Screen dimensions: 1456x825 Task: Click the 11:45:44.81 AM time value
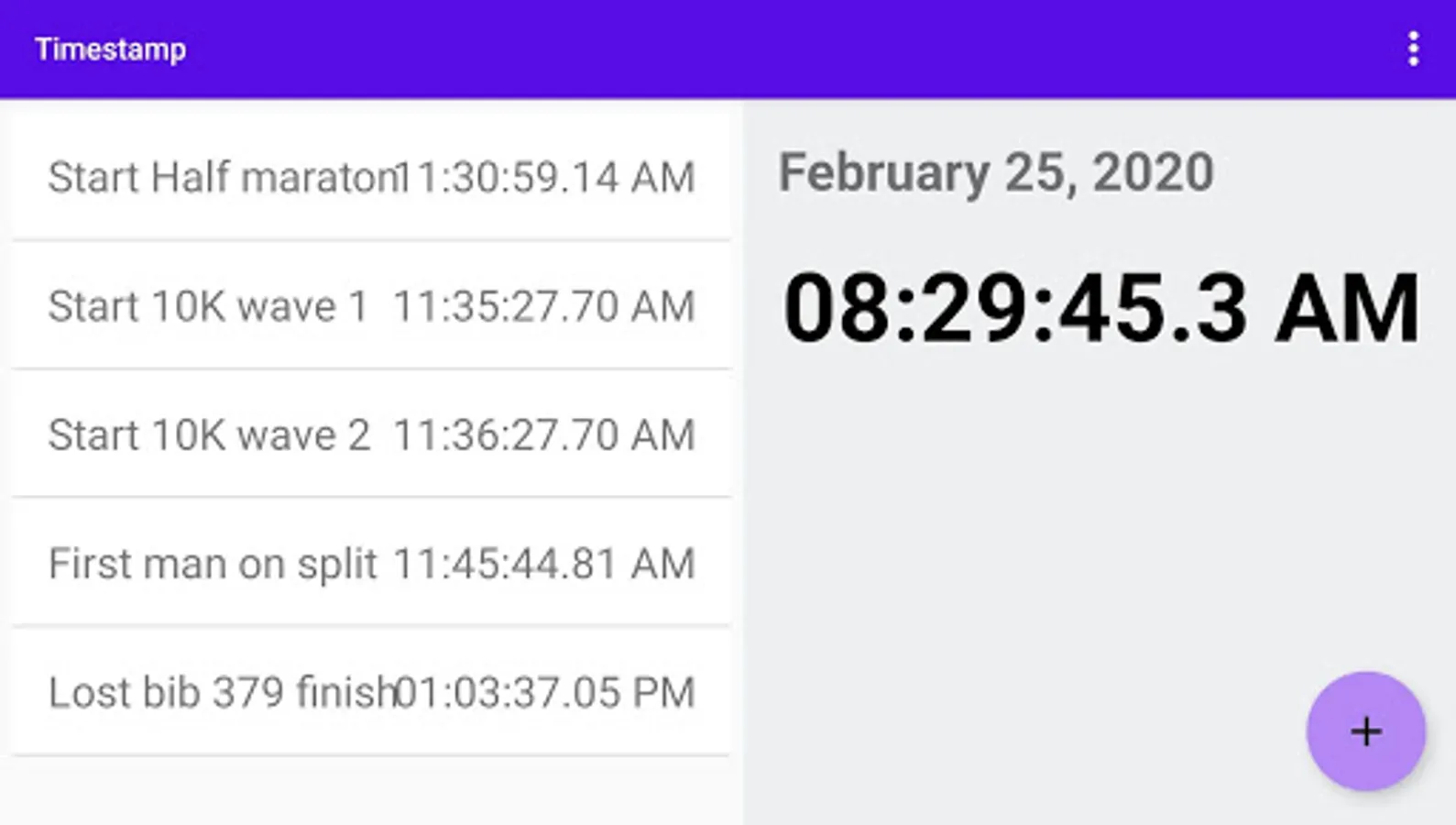point(544,564)
